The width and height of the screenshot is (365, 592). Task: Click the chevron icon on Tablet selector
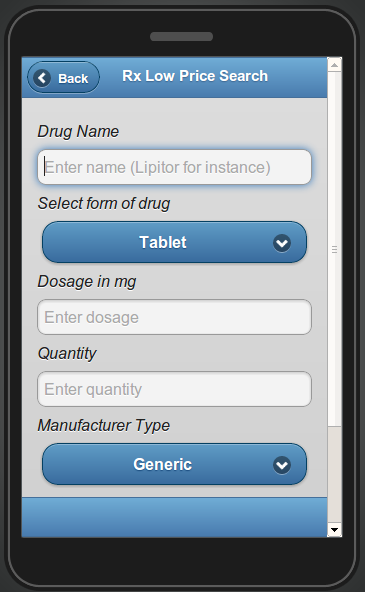coord(282,243)
